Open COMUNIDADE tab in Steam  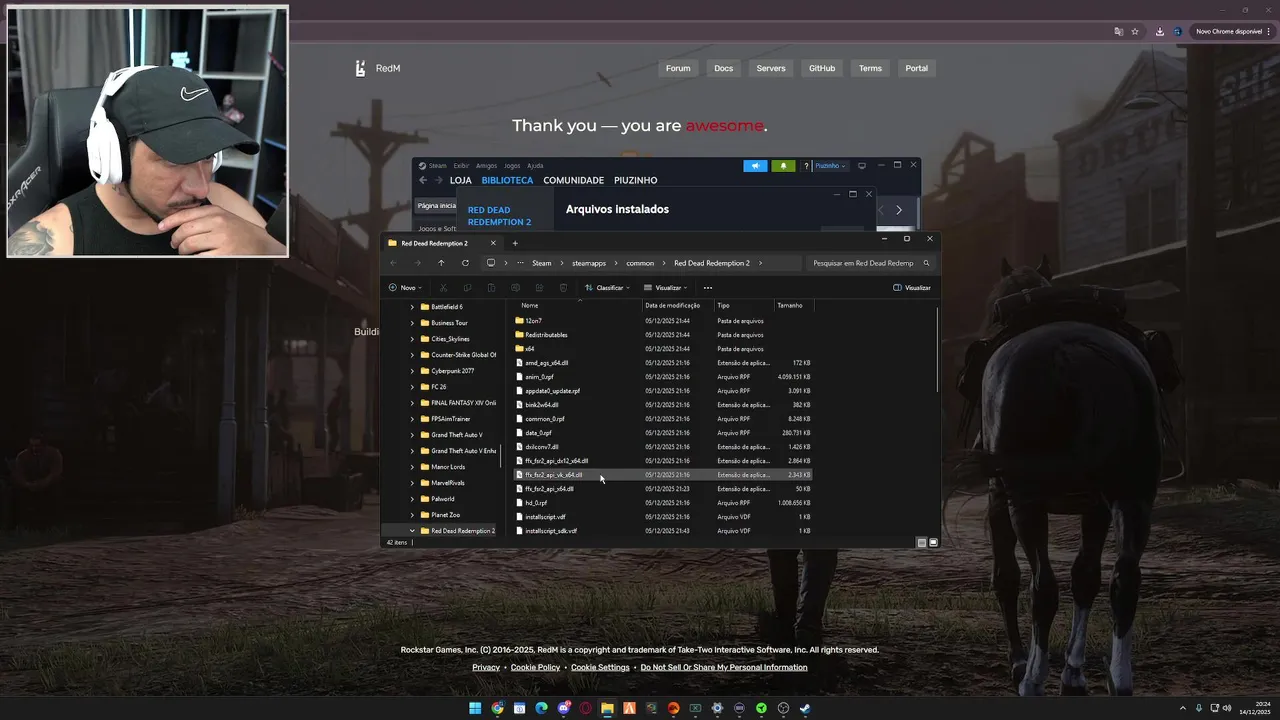[x=574, y=180]
